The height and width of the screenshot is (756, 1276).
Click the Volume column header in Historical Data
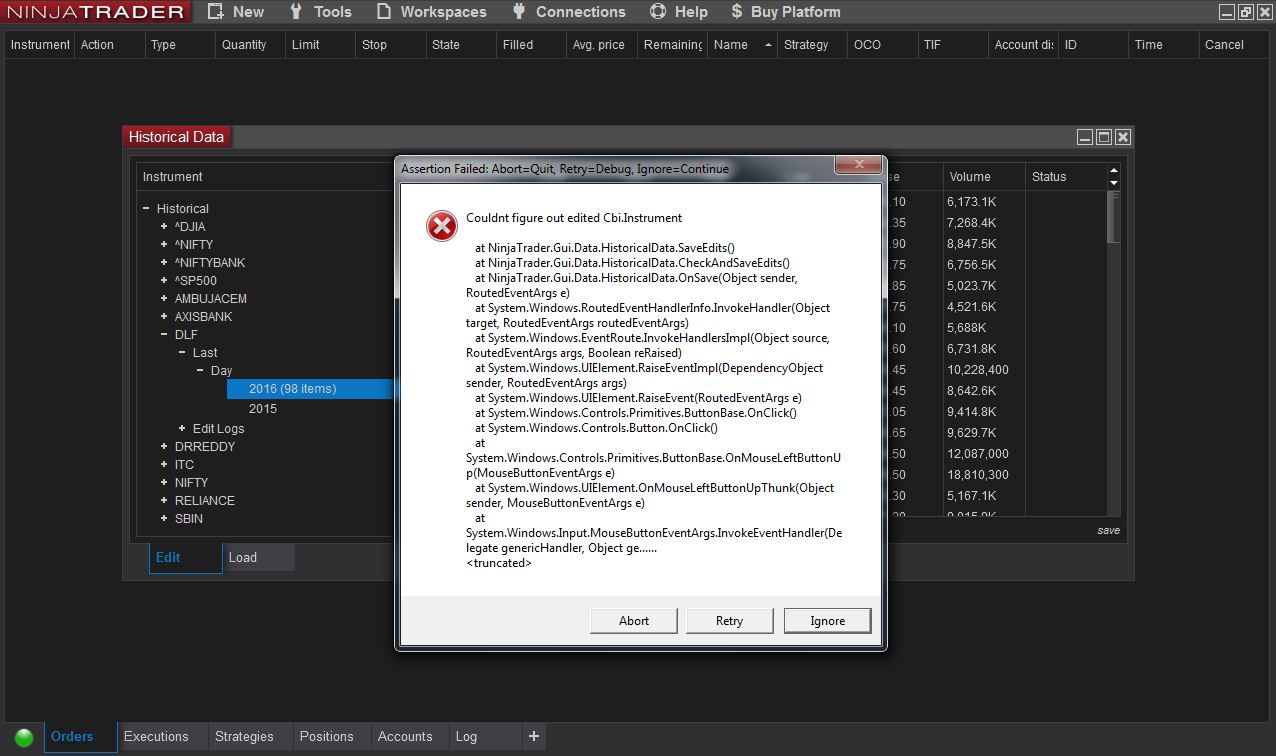[984, 177]
